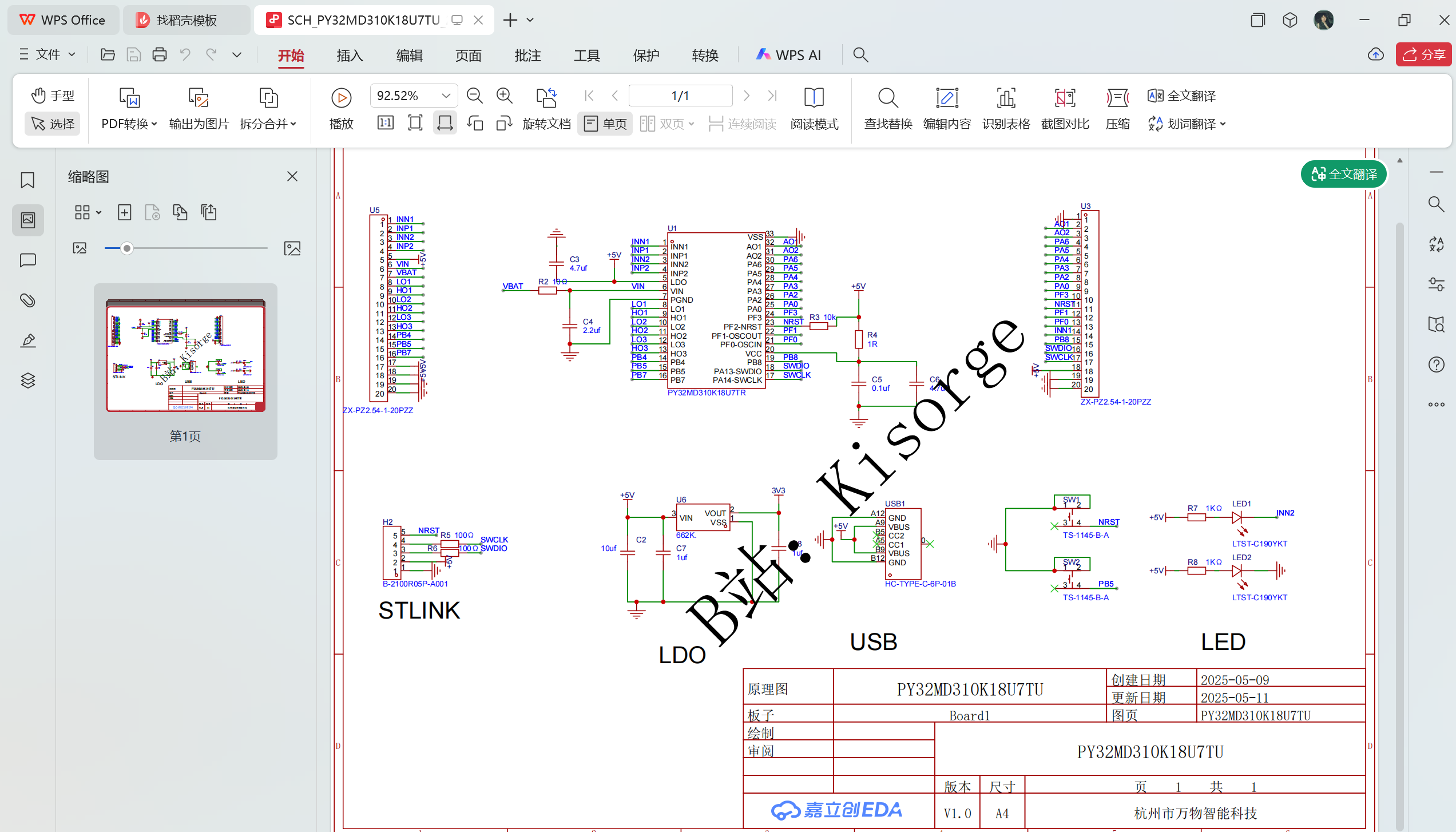This screenshot has width=1456, height=832.
Task: Click the zoom out magnifier icon
Action: tap(474, 96)
